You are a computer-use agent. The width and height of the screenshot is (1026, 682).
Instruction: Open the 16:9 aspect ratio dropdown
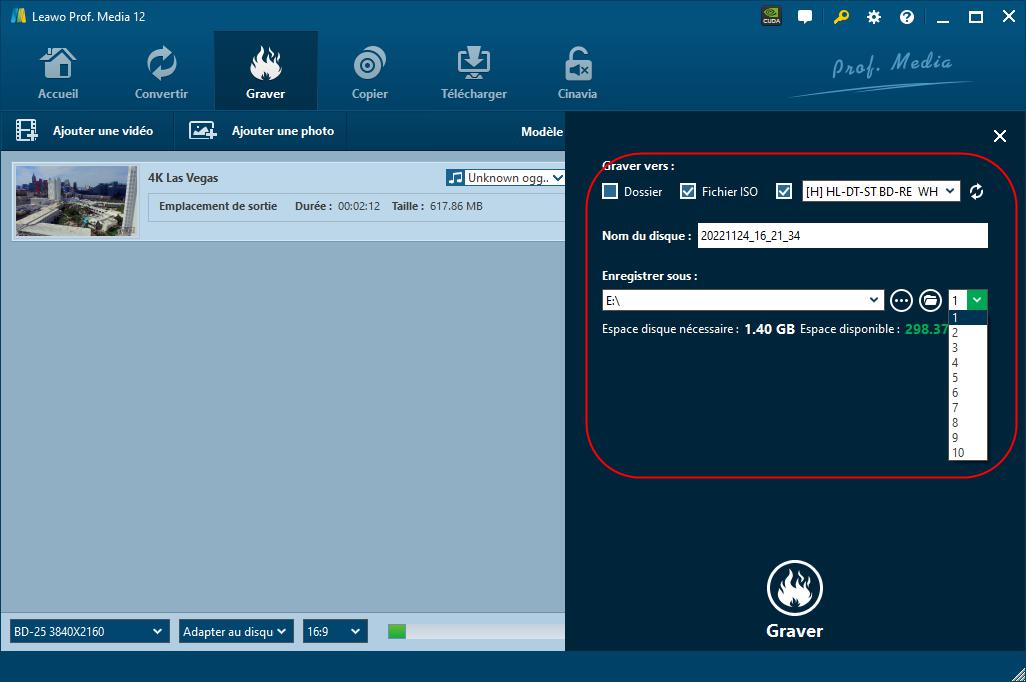pyautogui.click(x=335, y=631)
